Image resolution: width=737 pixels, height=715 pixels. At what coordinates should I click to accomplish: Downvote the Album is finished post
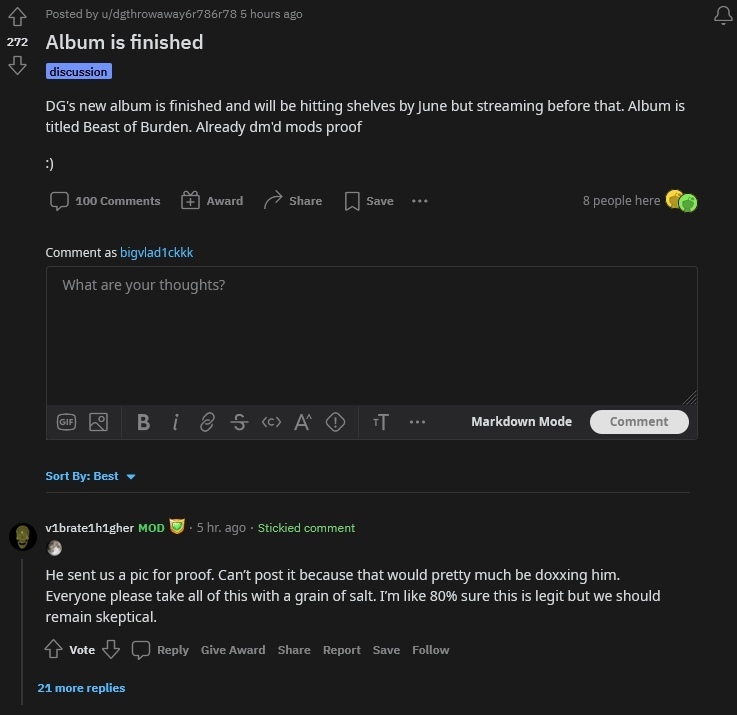(x=17, y=65)
